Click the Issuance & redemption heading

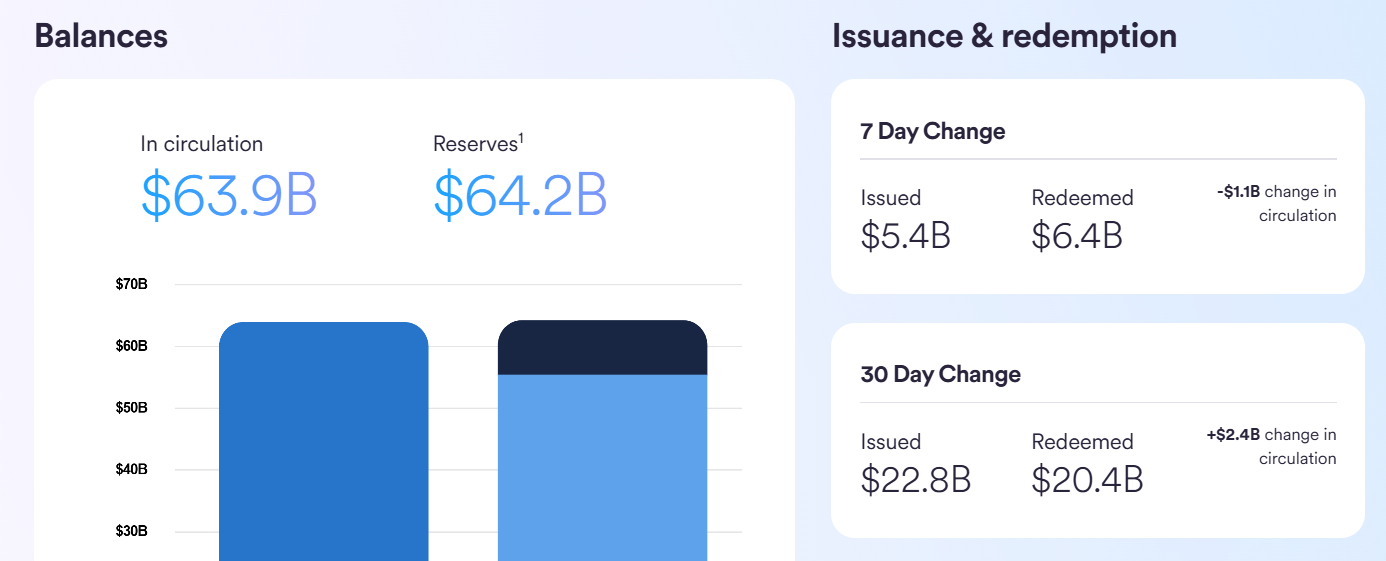tap(1004, 36)
